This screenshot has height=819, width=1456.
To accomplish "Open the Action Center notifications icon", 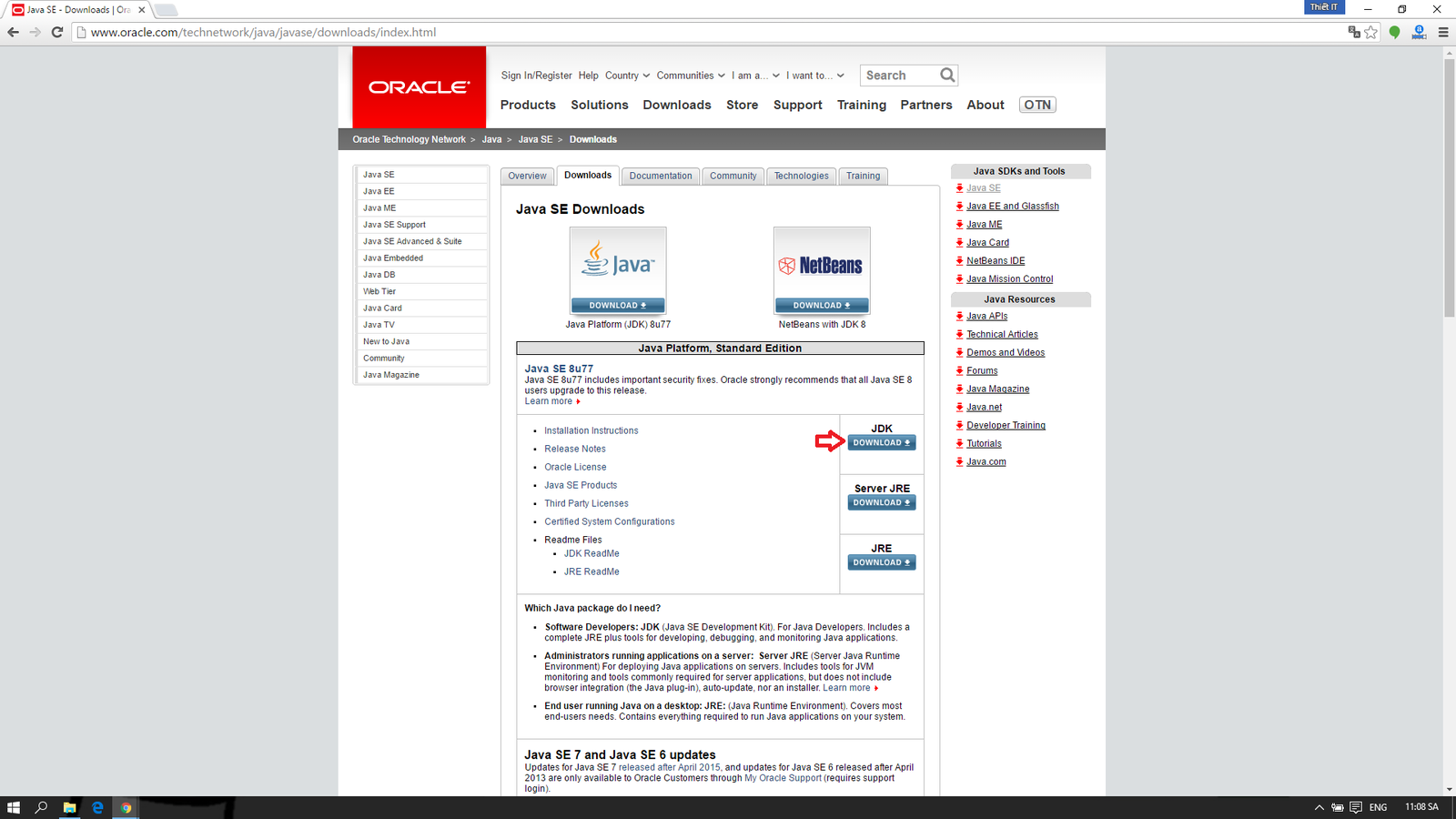I will point(1356,807).
